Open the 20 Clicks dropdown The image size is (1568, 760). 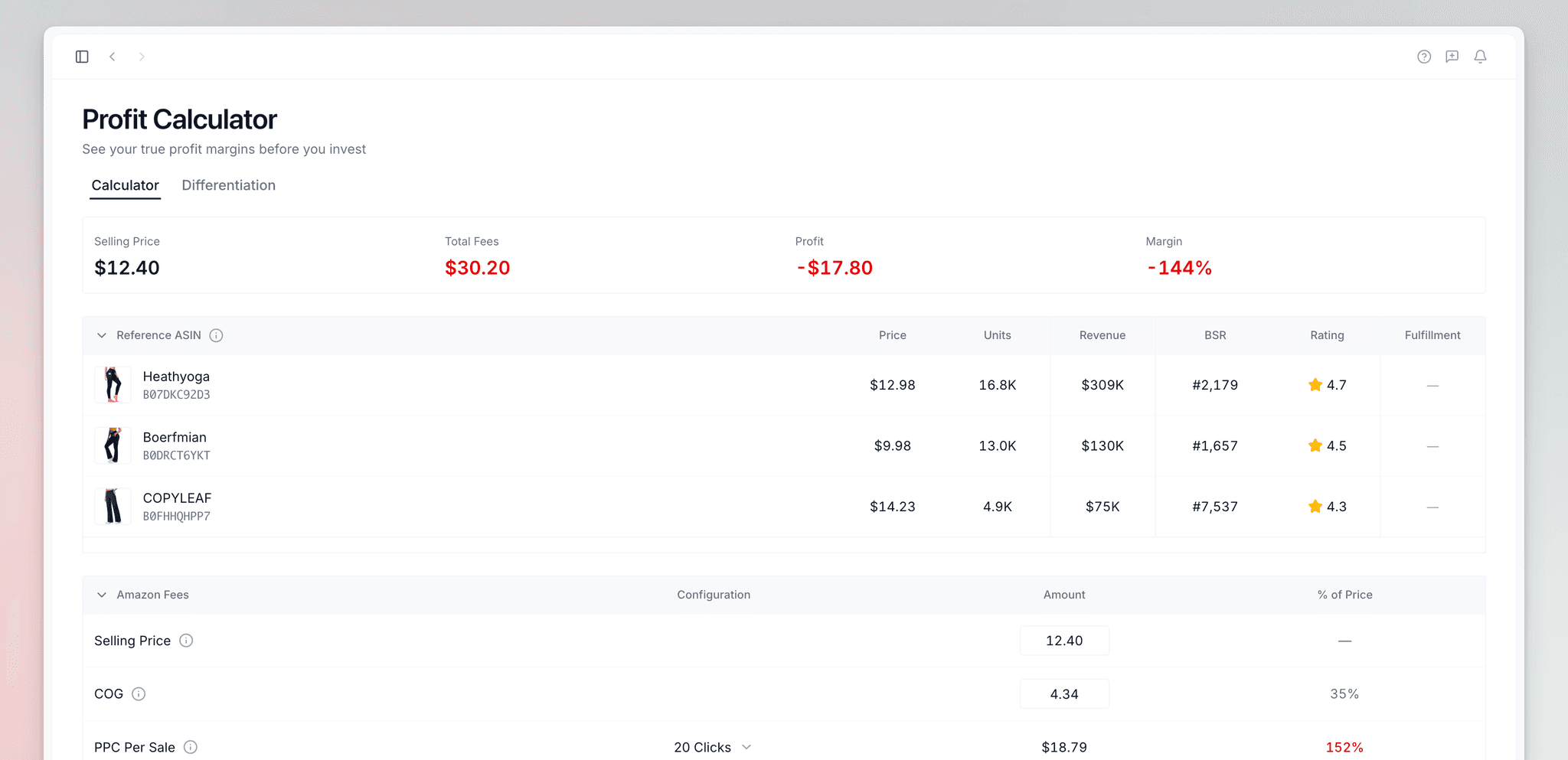713,747
